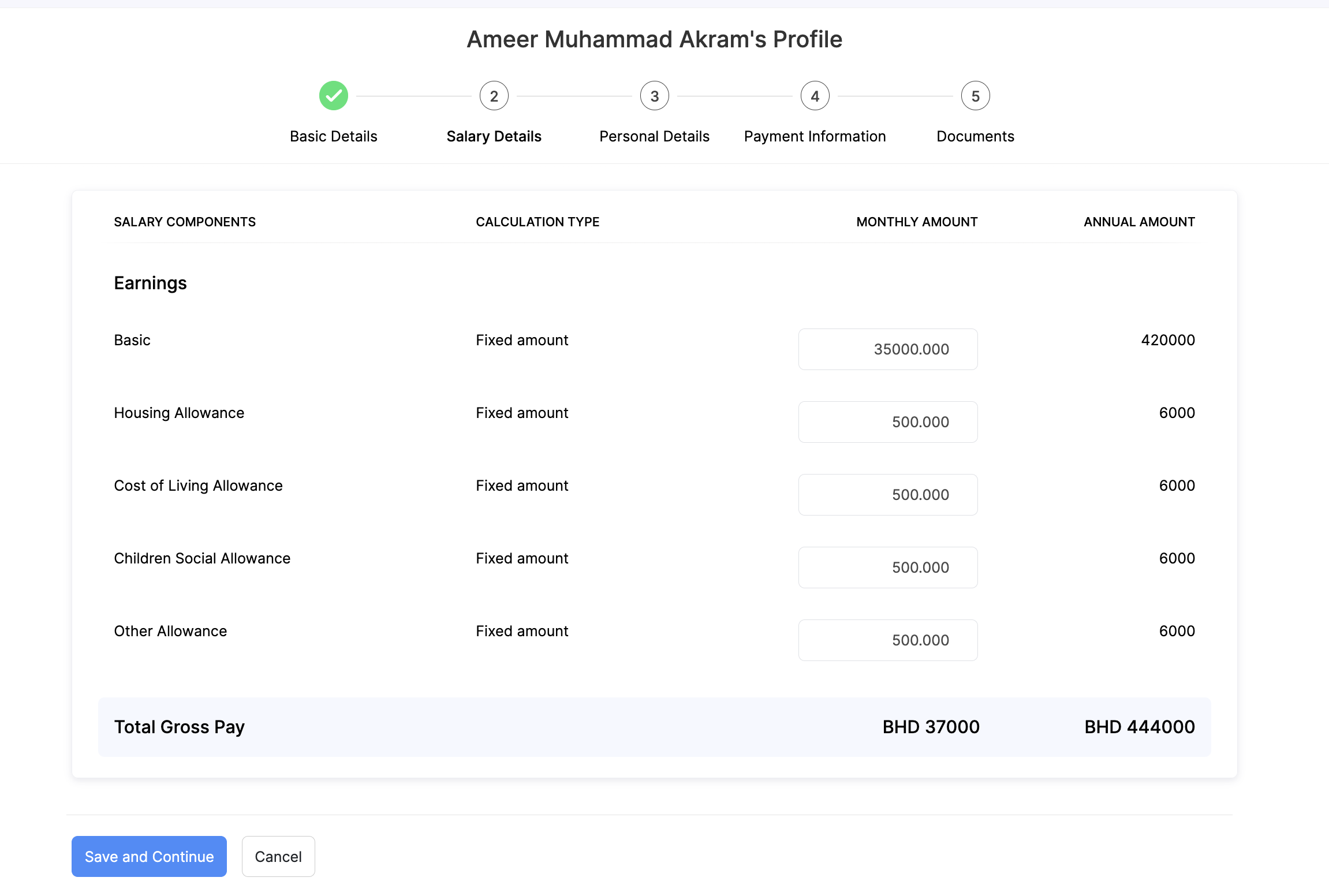This screenshot has height=896, width=1329.
Task: Select step 2 circle icon
Action: 494,96
